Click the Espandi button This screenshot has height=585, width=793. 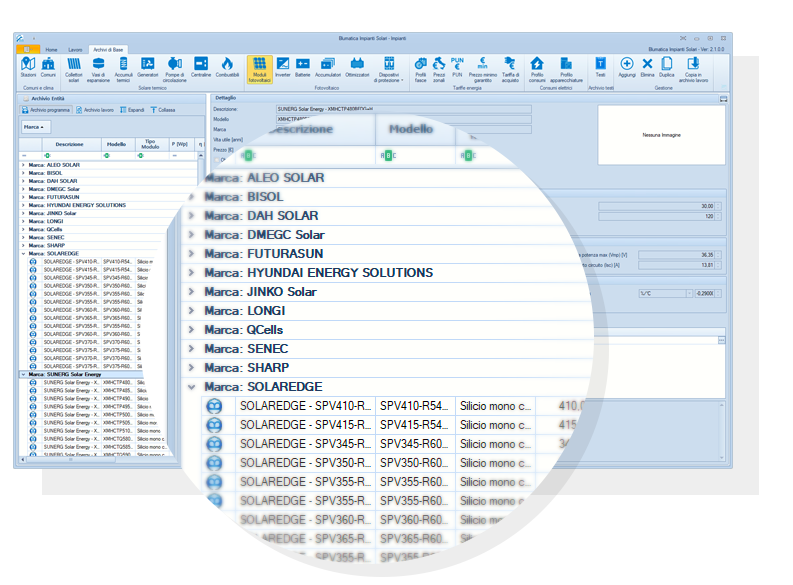[x=133, y=110]
